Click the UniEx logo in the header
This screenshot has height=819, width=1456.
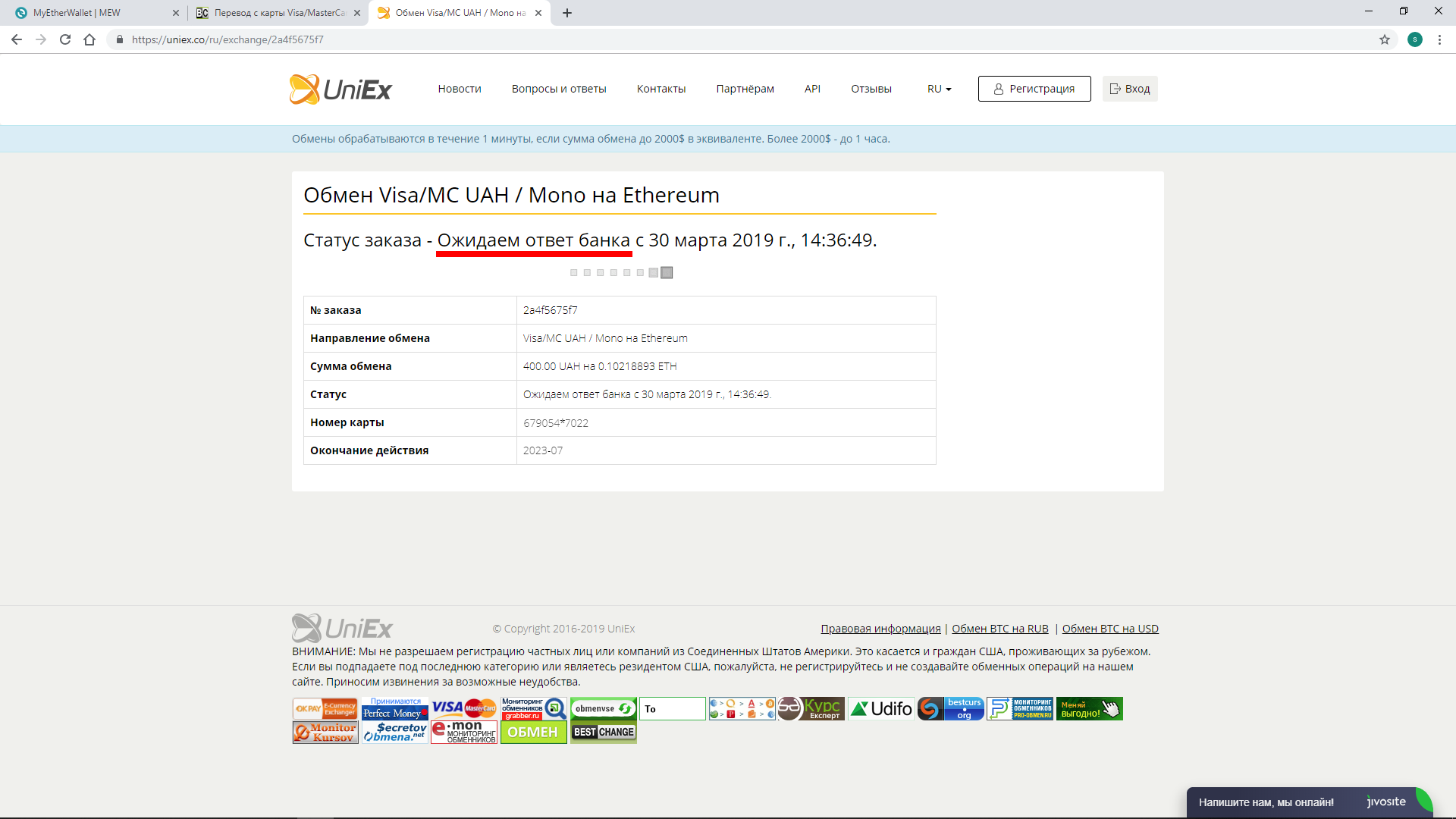pyautogui.click(x=340, y=89)
